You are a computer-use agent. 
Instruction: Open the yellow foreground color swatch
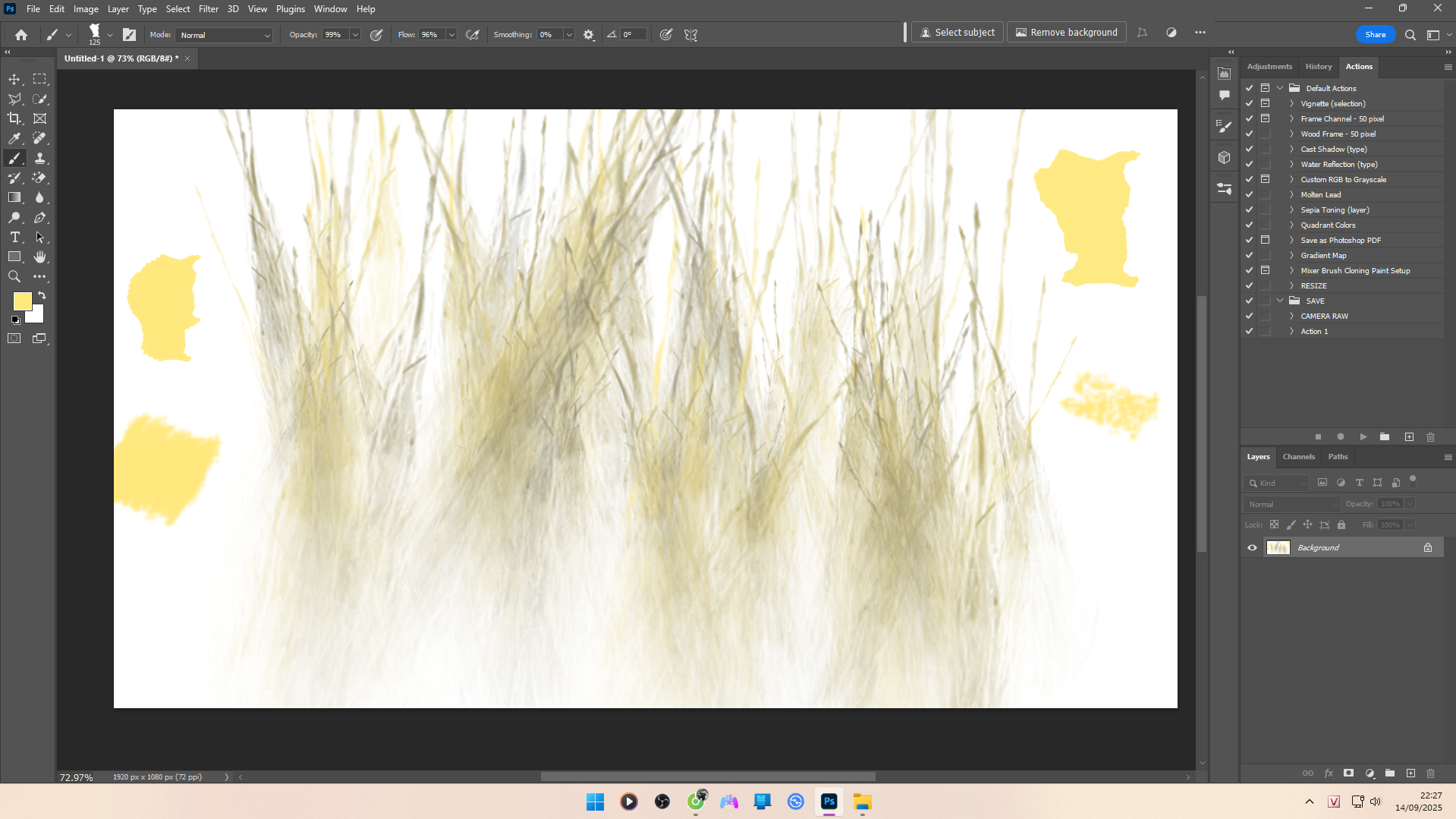[x=21, y=301]
